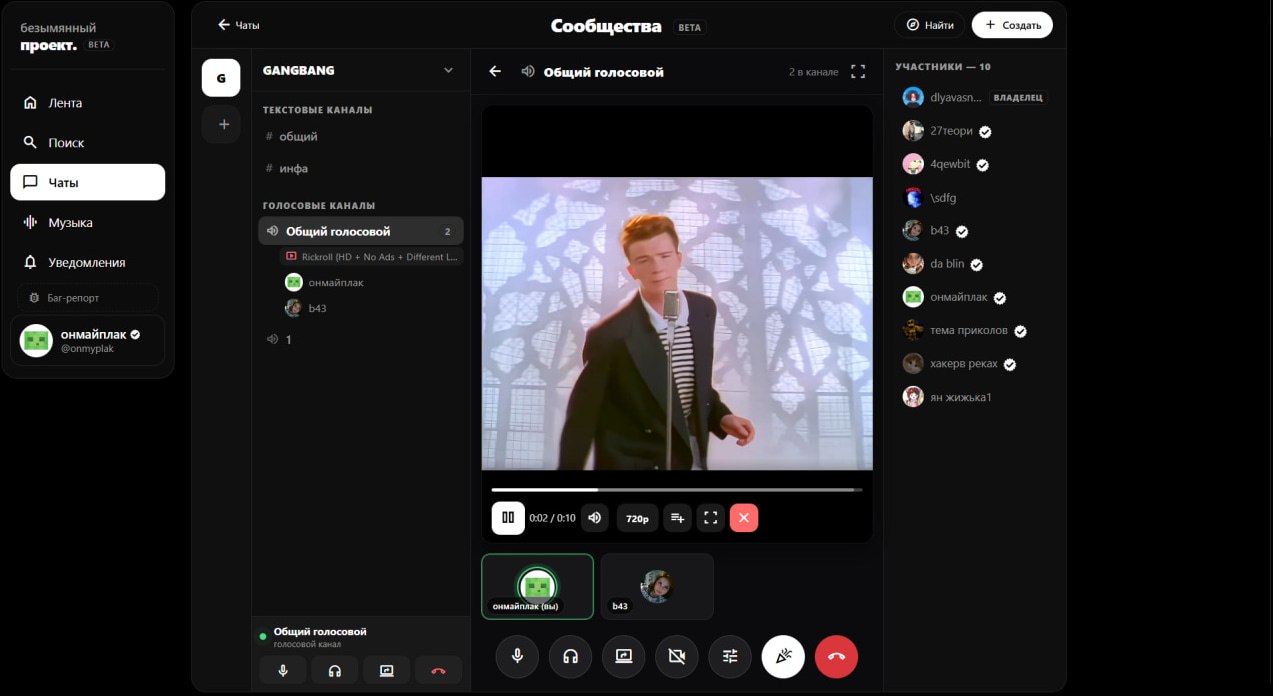This screenshot has width=1273, height=696.
Task: Select the G community server icon
Action: pos(221,78)
